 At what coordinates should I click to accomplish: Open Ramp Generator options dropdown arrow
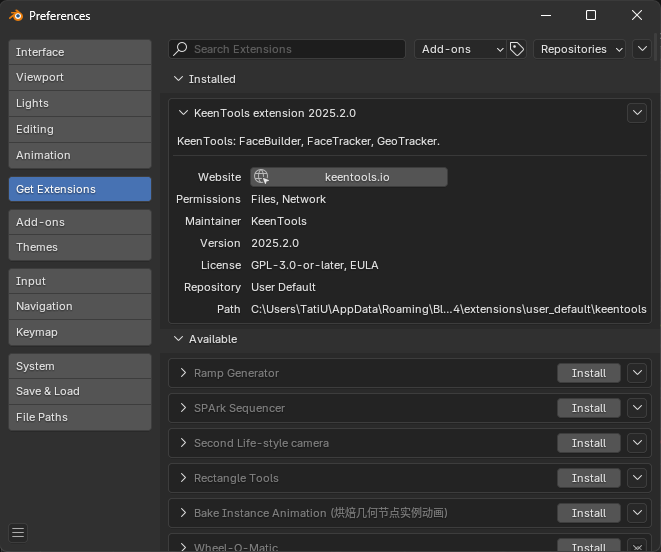pos(637,373)
